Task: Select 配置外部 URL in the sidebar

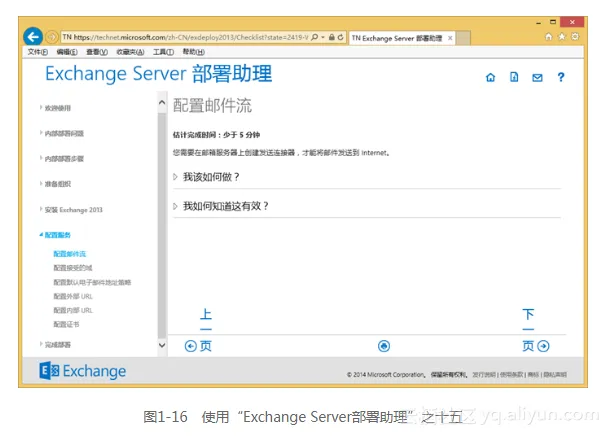Action: point(73,296)
